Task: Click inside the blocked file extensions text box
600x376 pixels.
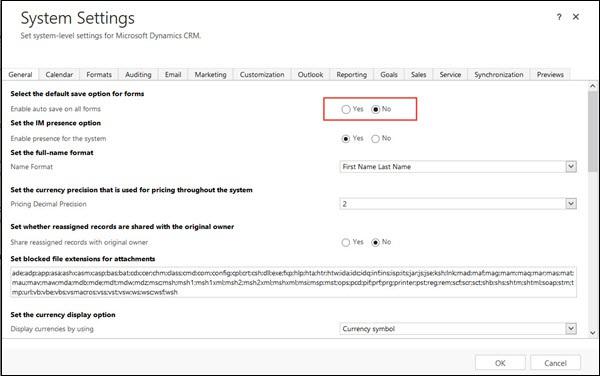Action: (293, 282)
